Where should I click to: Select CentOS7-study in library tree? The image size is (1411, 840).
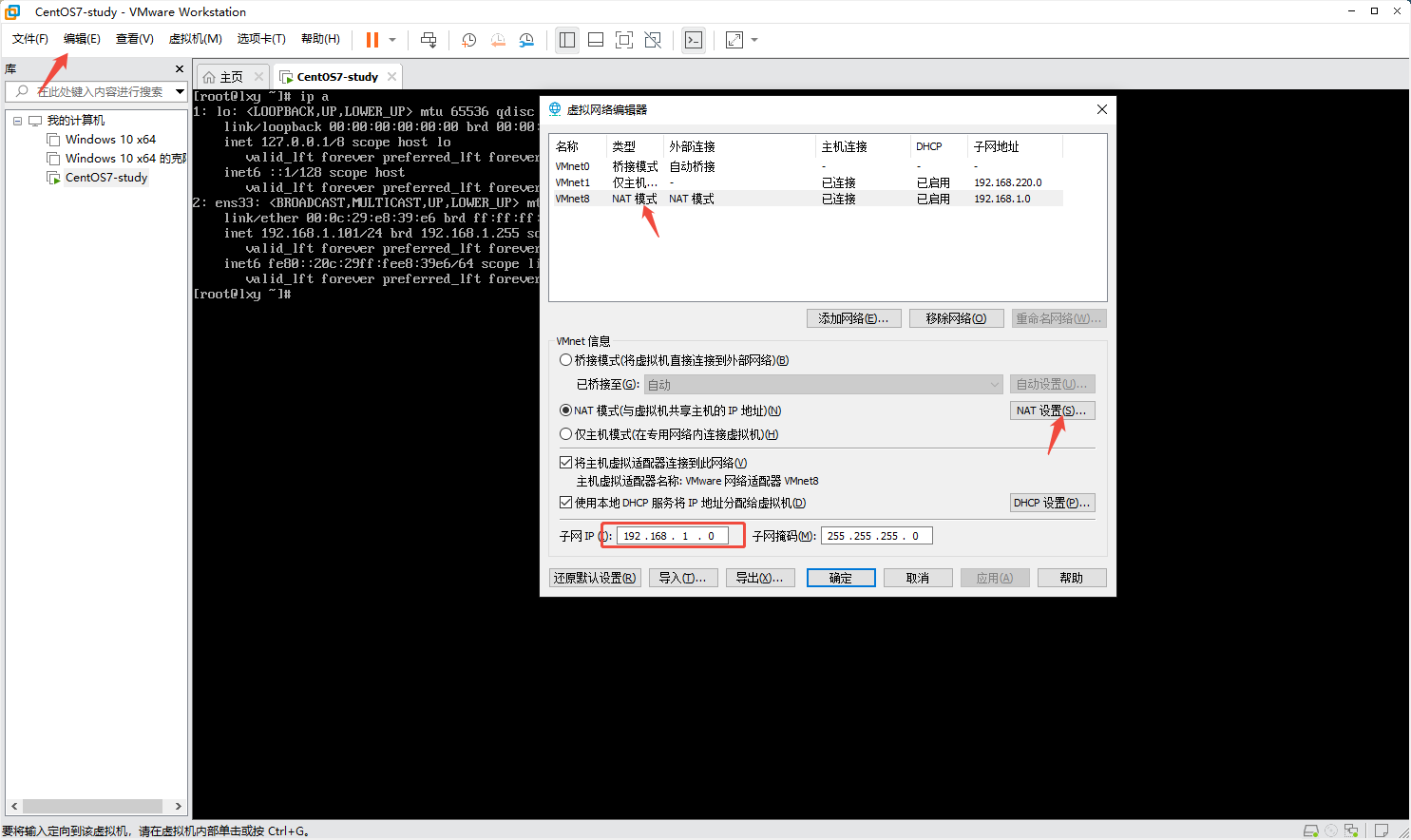[106, 178]
